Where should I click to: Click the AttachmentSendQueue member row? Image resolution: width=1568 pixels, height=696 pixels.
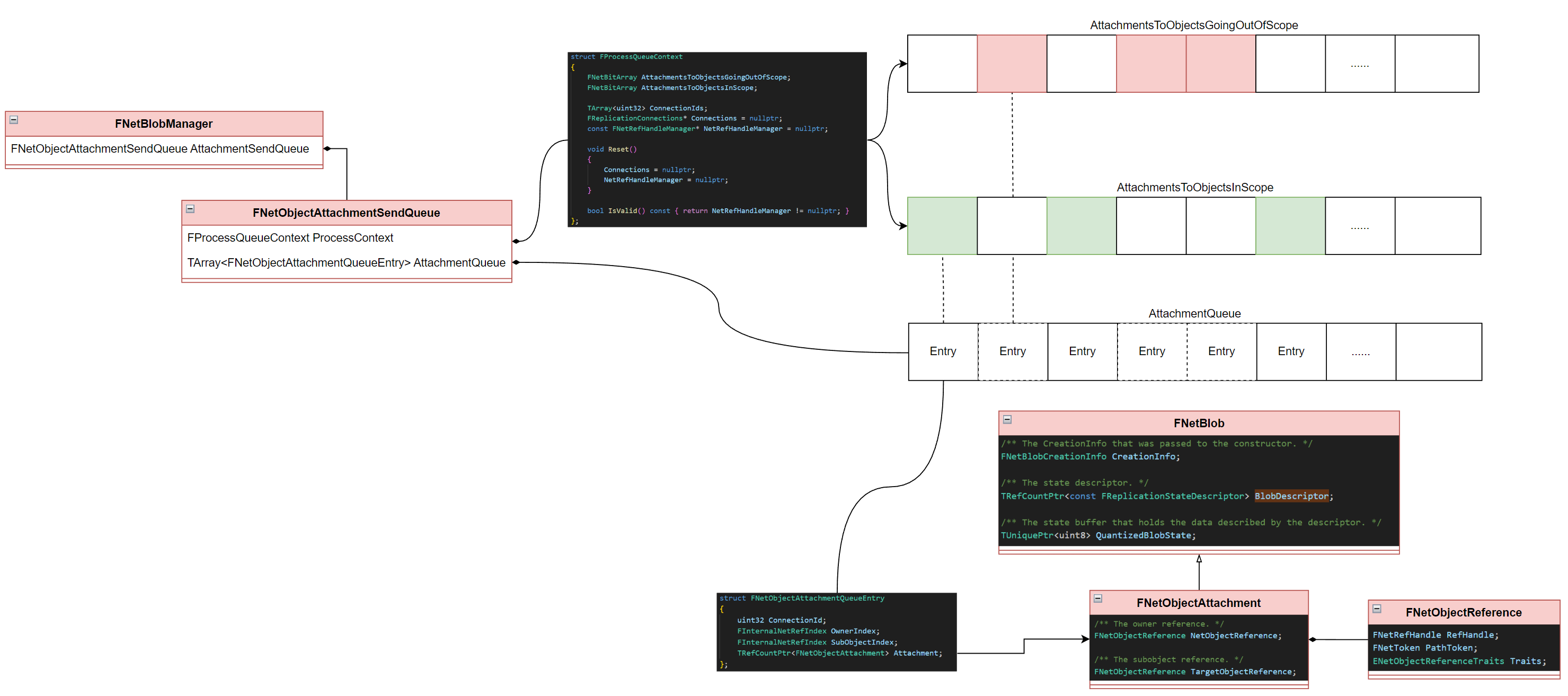click(x=160, y=149)
